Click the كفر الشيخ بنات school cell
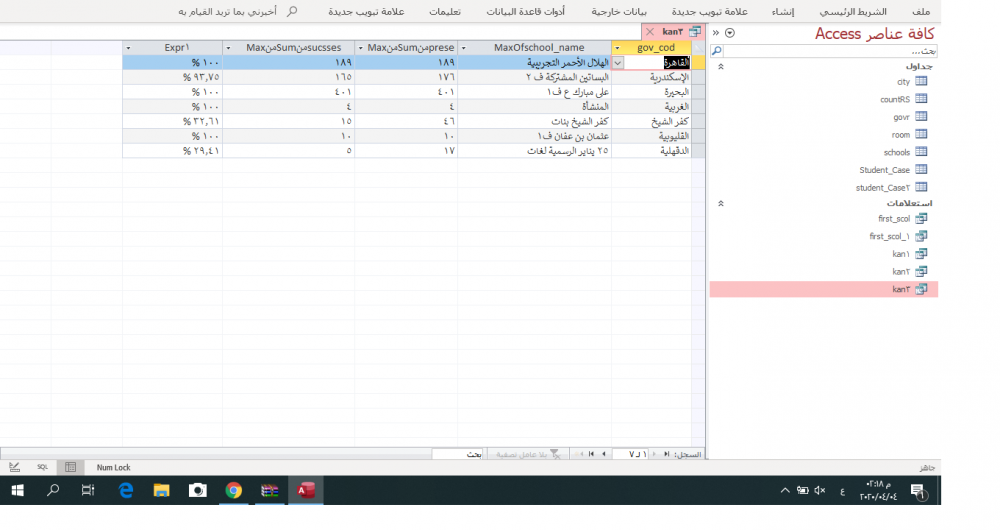Screen dimensions: 1000x530 pyautogui.click(x=534, y=121)
